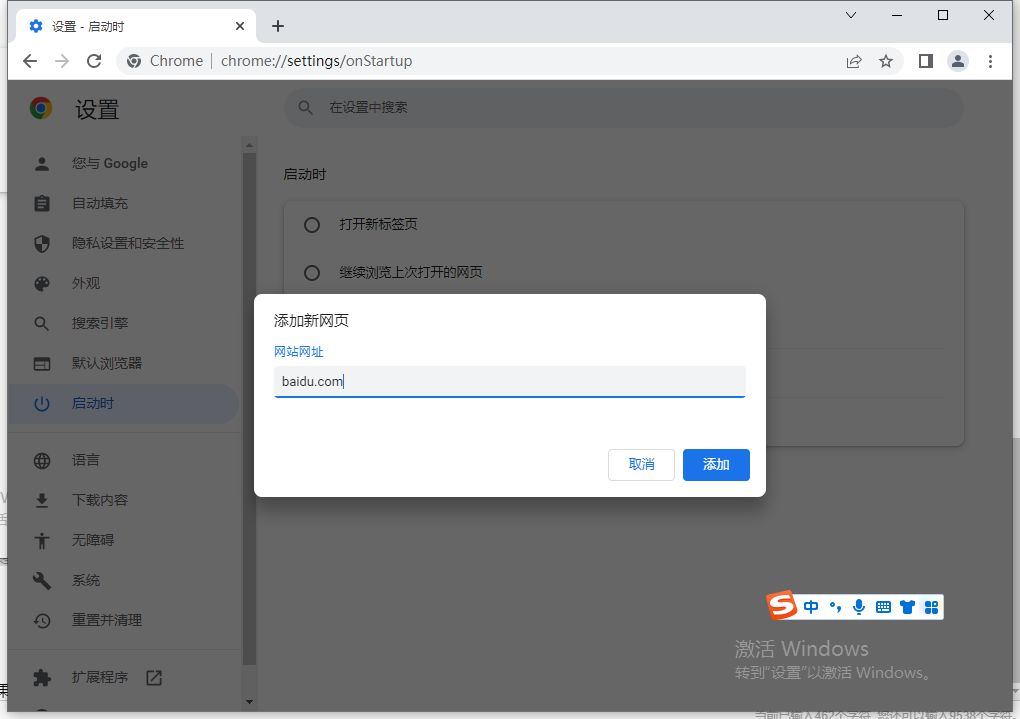Click the Sogou S logo on input toolbar
Viewport: 1020px width, 719px height.
pyautogui.click(x=782, y=605)
